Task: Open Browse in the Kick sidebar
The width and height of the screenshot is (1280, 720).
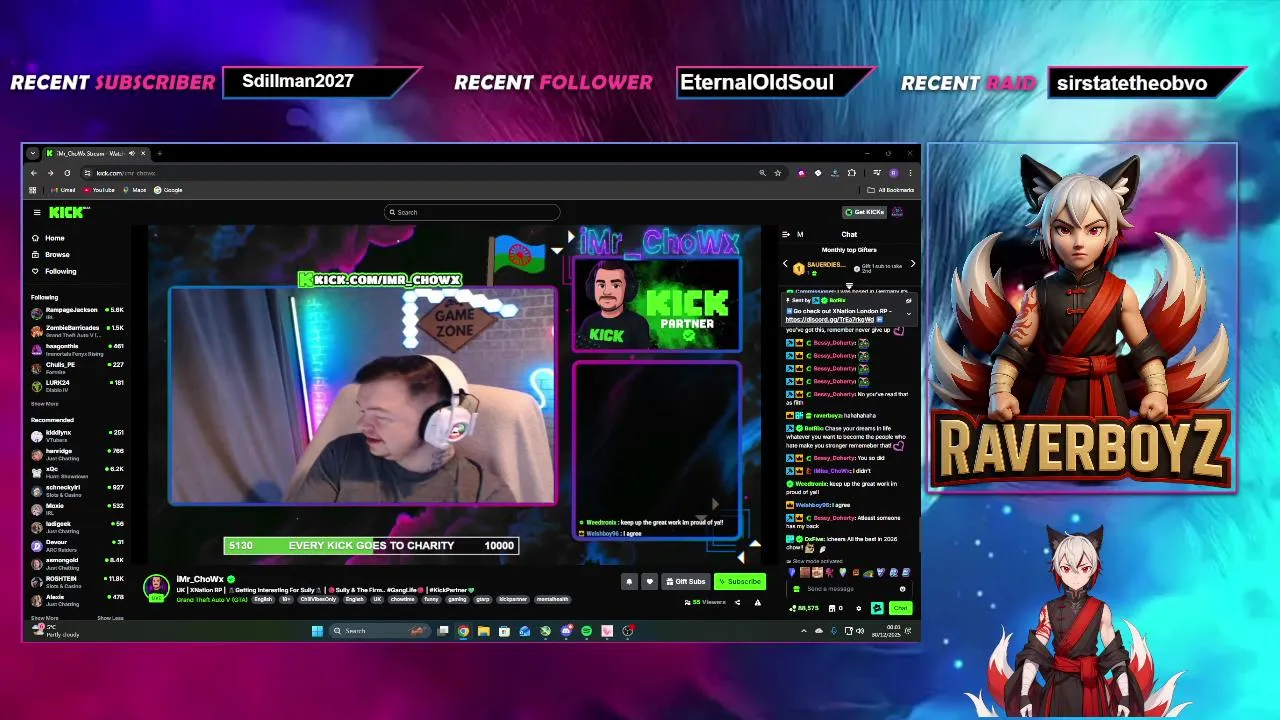Action: (50, 254)
